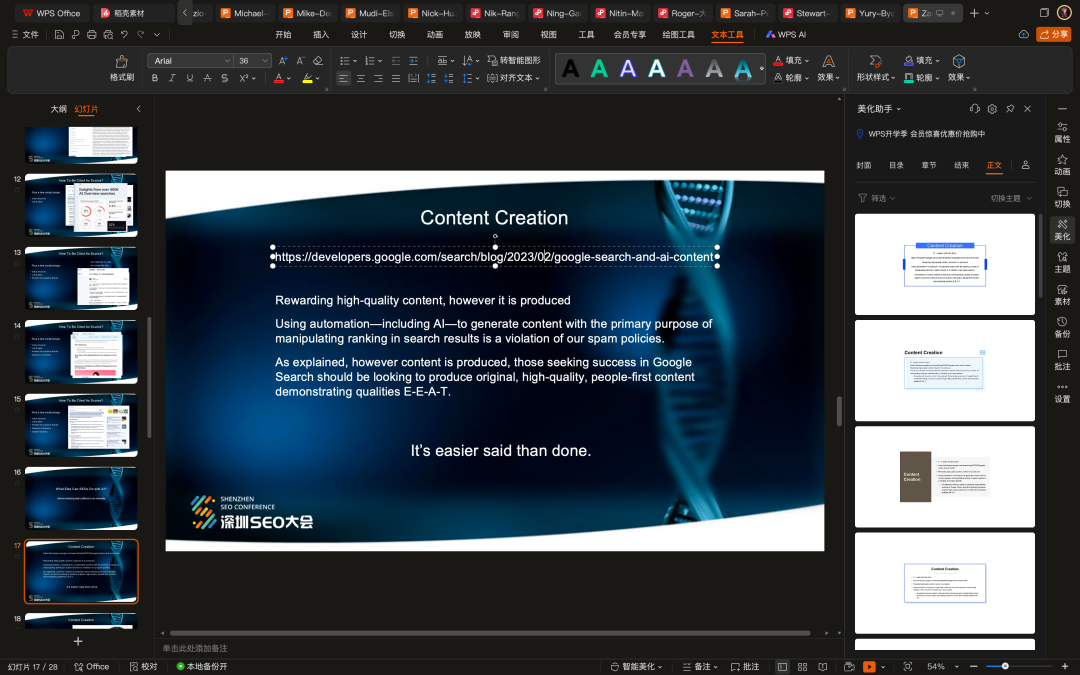Click the fit-to-window zoom icon
The width and height of the screenshot is (1080, 675).
(908, 667)
